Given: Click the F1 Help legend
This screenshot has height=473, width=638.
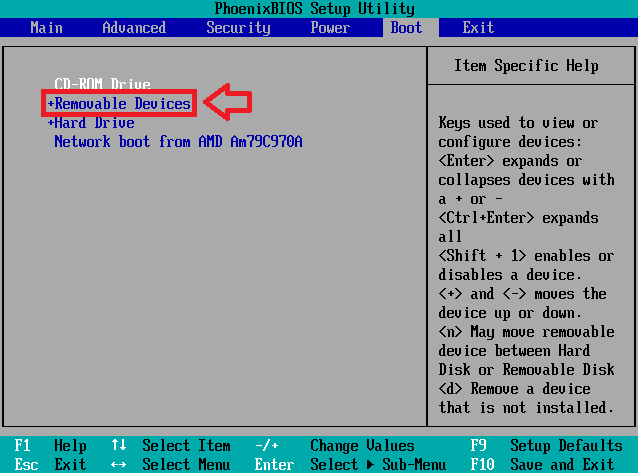Looking at the screenshot, I should [50, 446].
